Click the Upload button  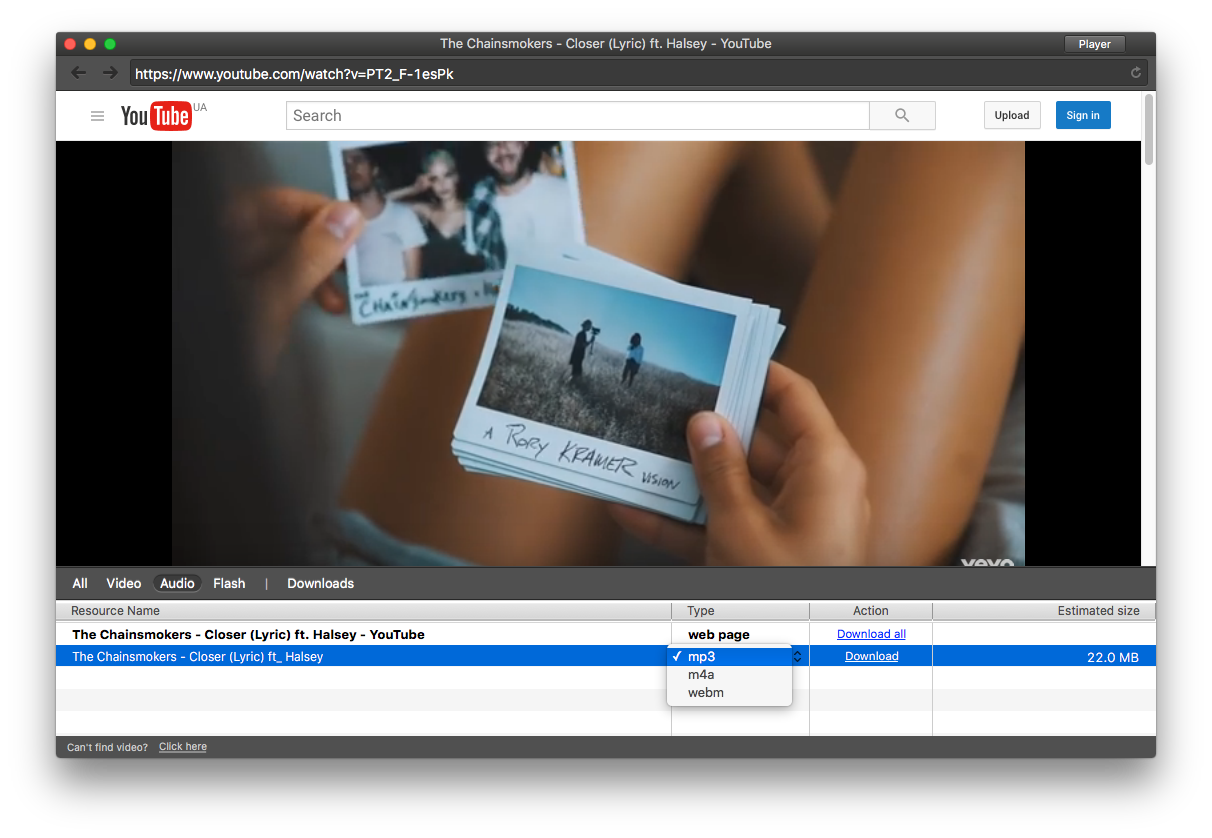pyautogui.click(x=1012, y=115)
